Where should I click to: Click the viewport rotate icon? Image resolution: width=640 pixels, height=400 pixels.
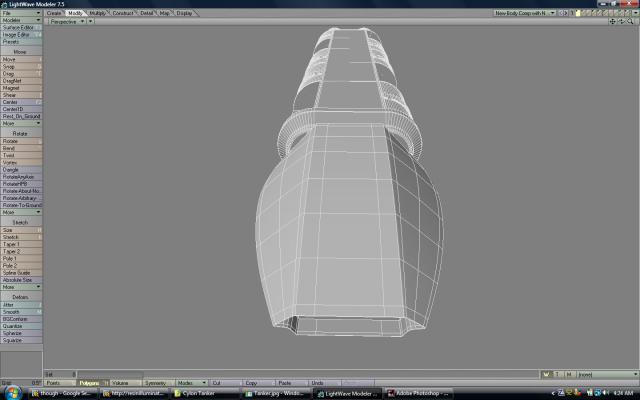[620, 21]
